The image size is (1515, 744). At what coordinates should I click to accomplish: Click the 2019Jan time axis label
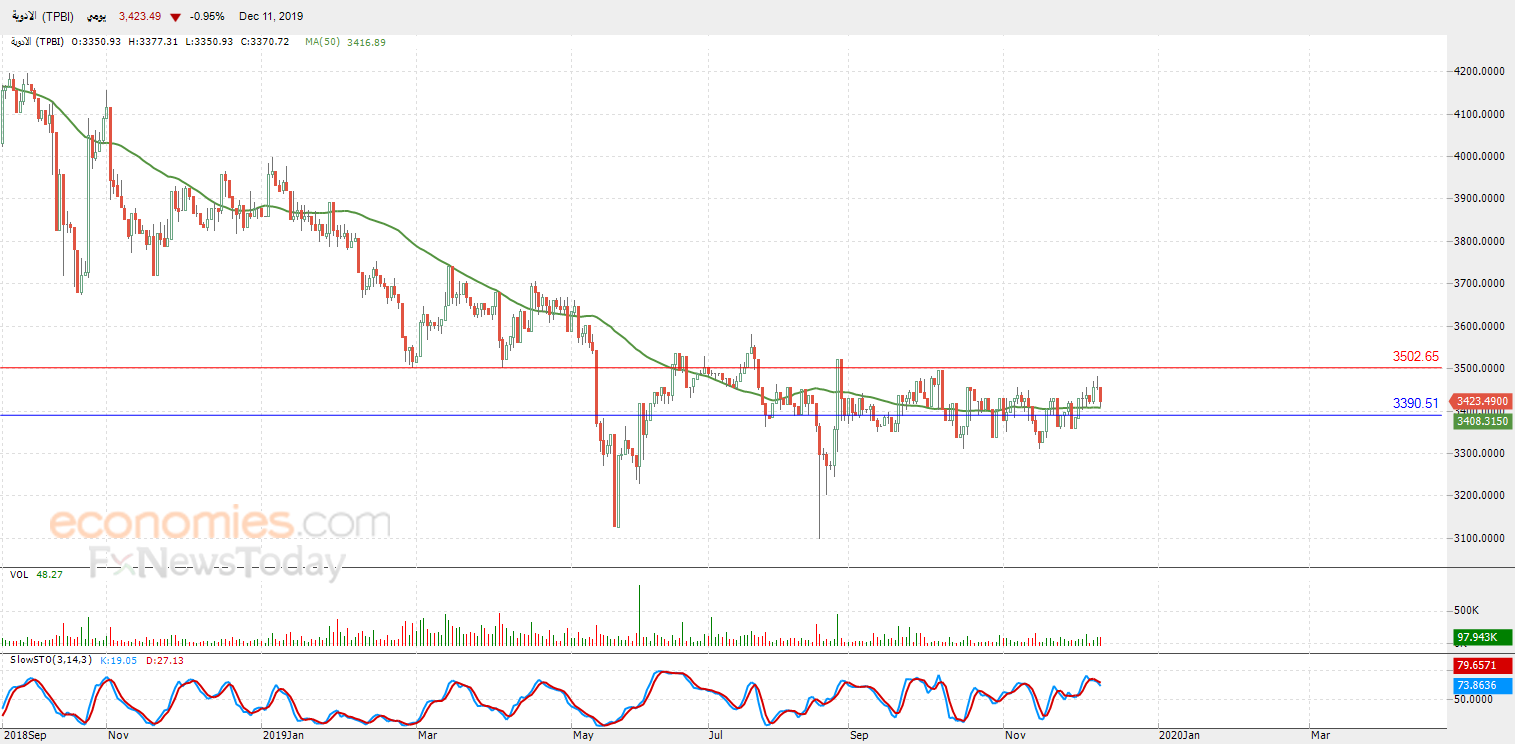283,735
